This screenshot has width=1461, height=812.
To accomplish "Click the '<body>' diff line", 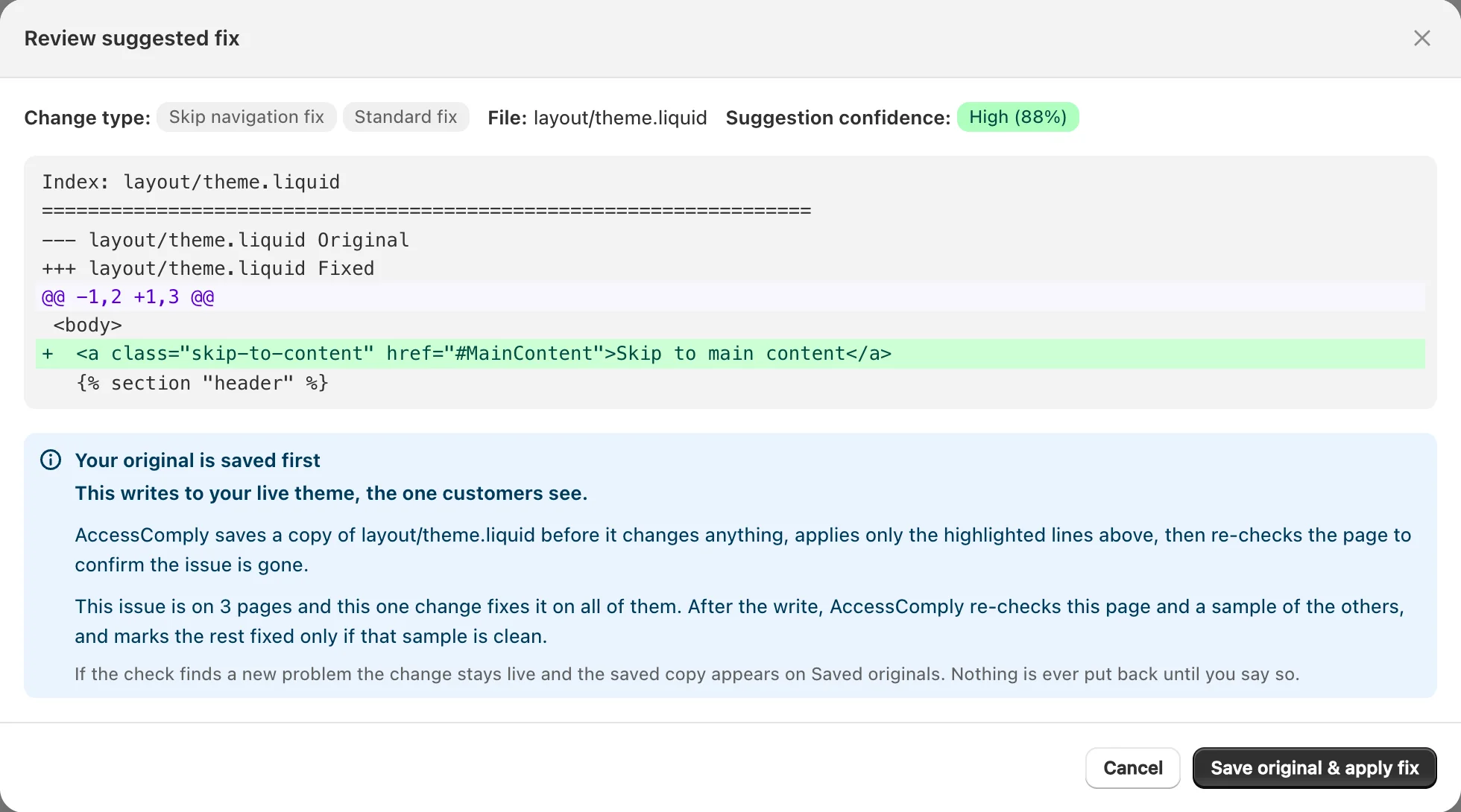I will pos(87,325).
